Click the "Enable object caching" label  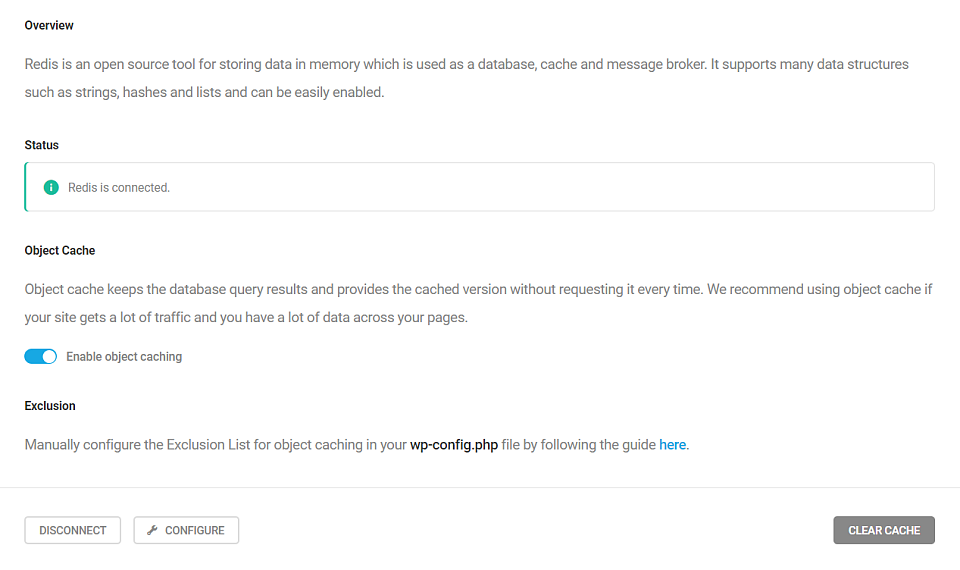coord(124,356)
